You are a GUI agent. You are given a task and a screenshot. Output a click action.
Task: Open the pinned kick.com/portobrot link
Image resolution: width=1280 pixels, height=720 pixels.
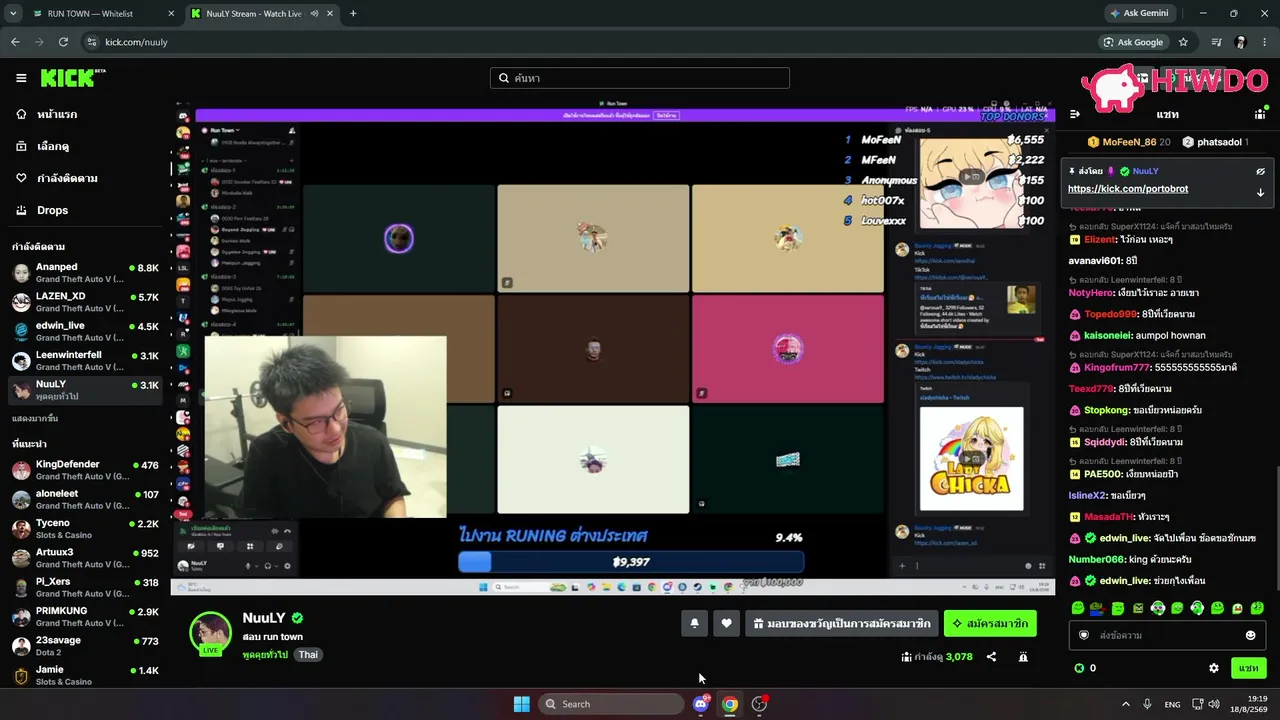click(1128, 189)
